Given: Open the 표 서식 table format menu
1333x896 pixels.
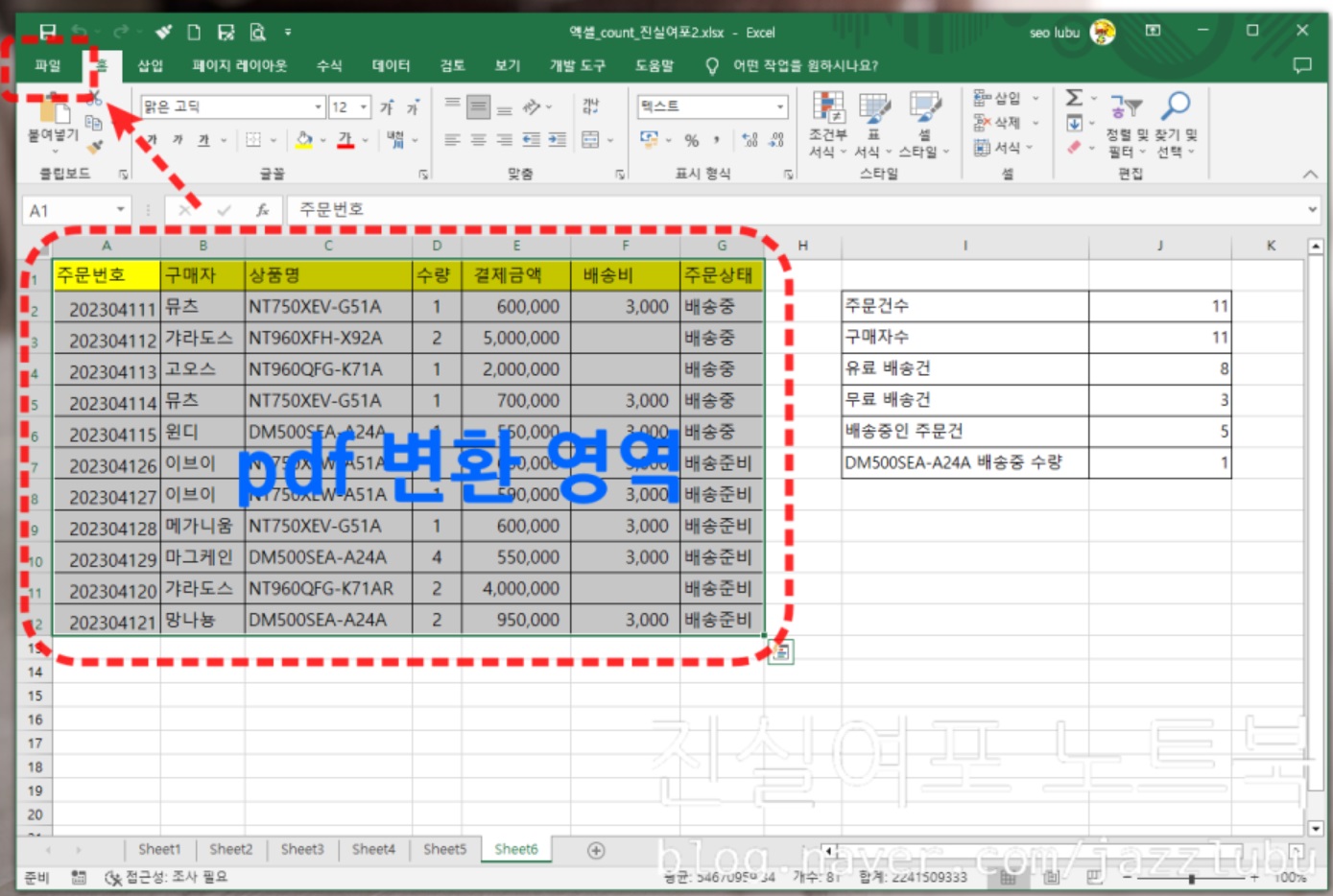Looking at the screenshot, I should [873, 126].
